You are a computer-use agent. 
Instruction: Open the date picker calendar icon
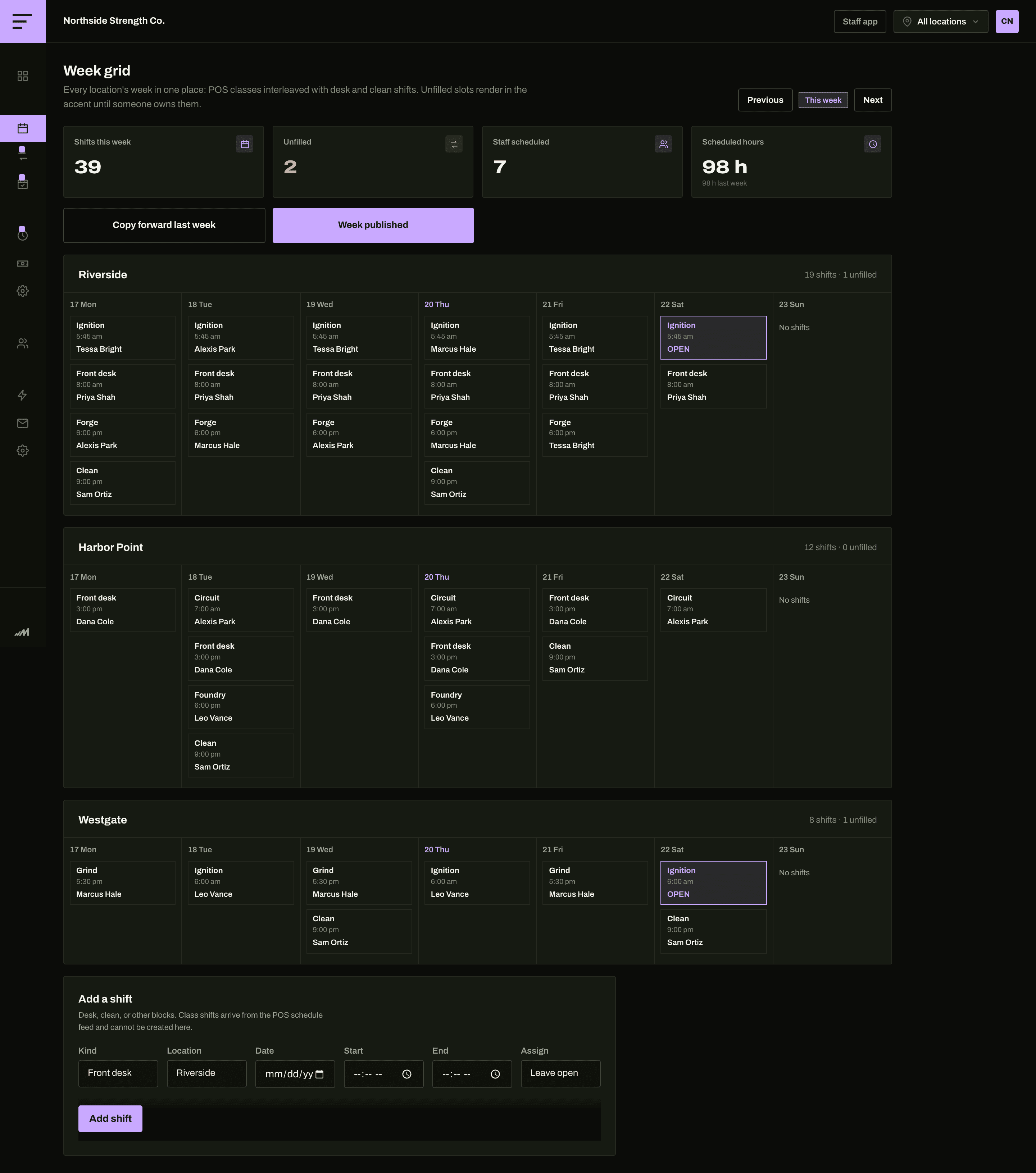coord(320,1074)
